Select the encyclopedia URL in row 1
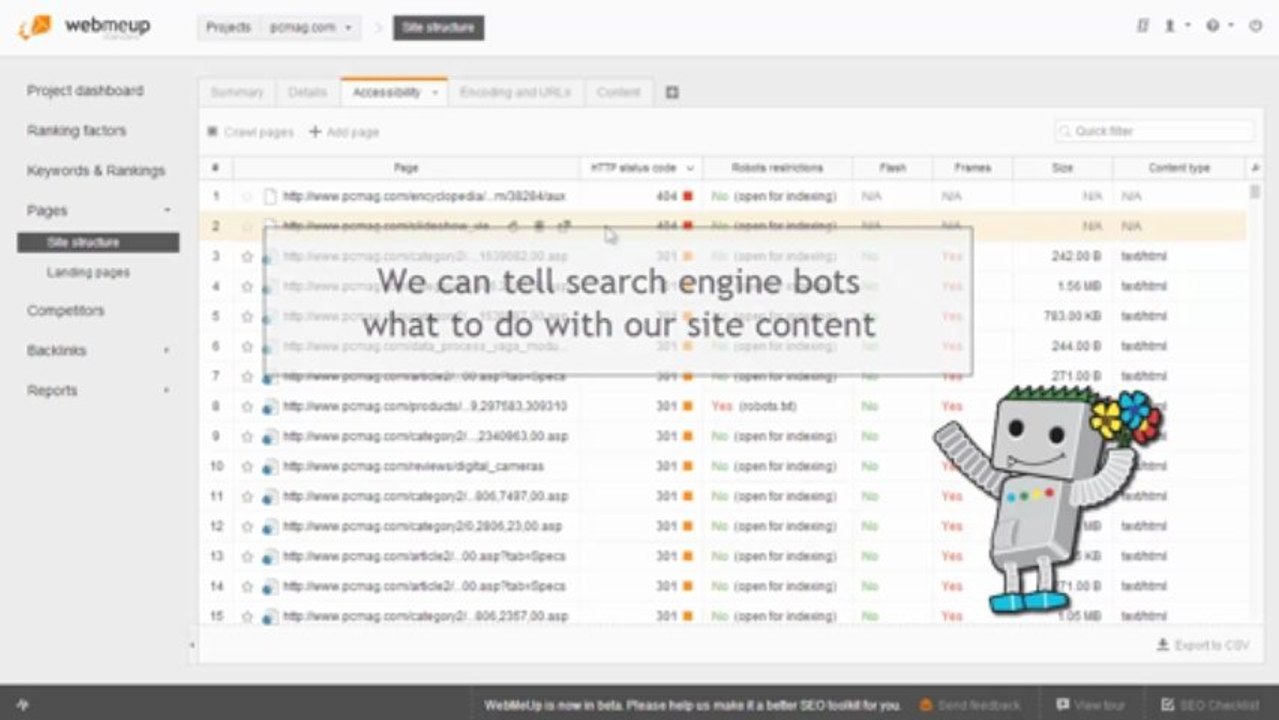This screenshot has height=720, width=1279. click(424, 196)
